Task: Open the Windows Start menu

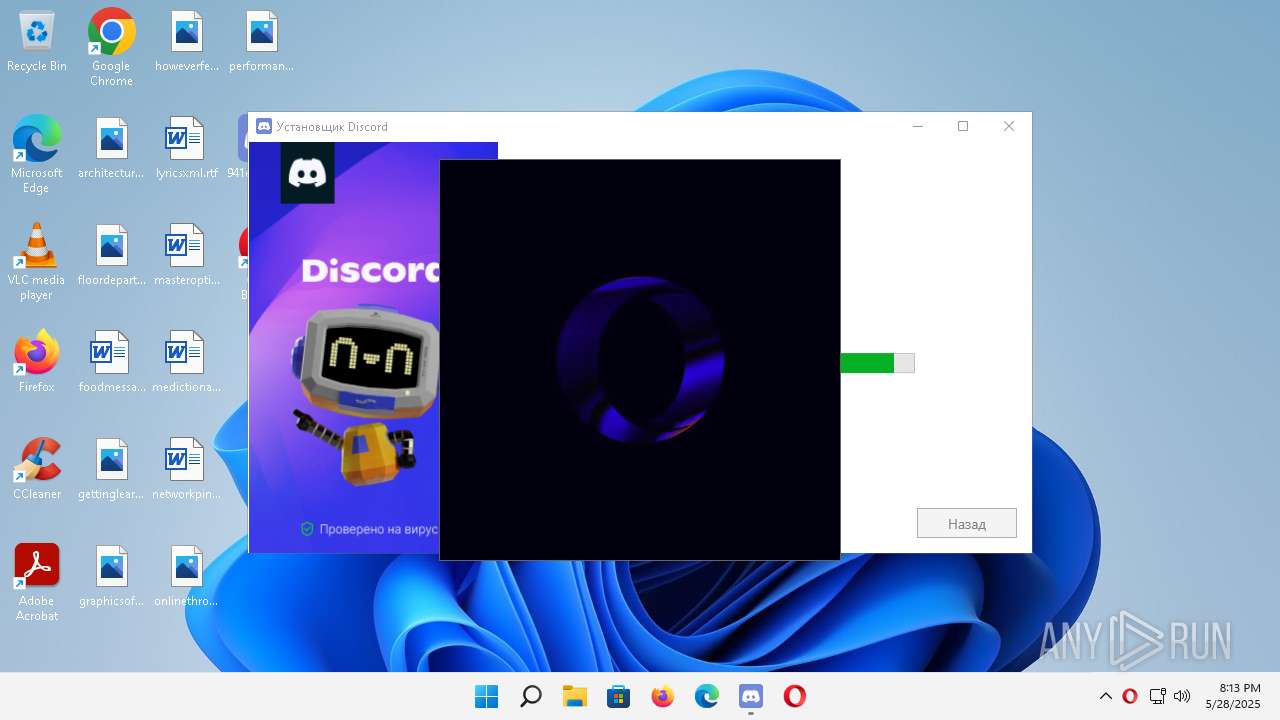Action: pos(487,696)
